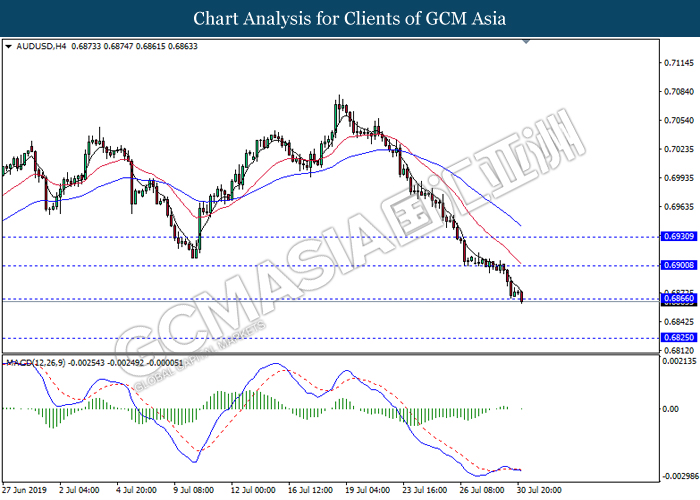Click the 12 Jul 00:00 time label
Image resolution: width=700 pixels, height=500 pixels.
coord(253,490)
